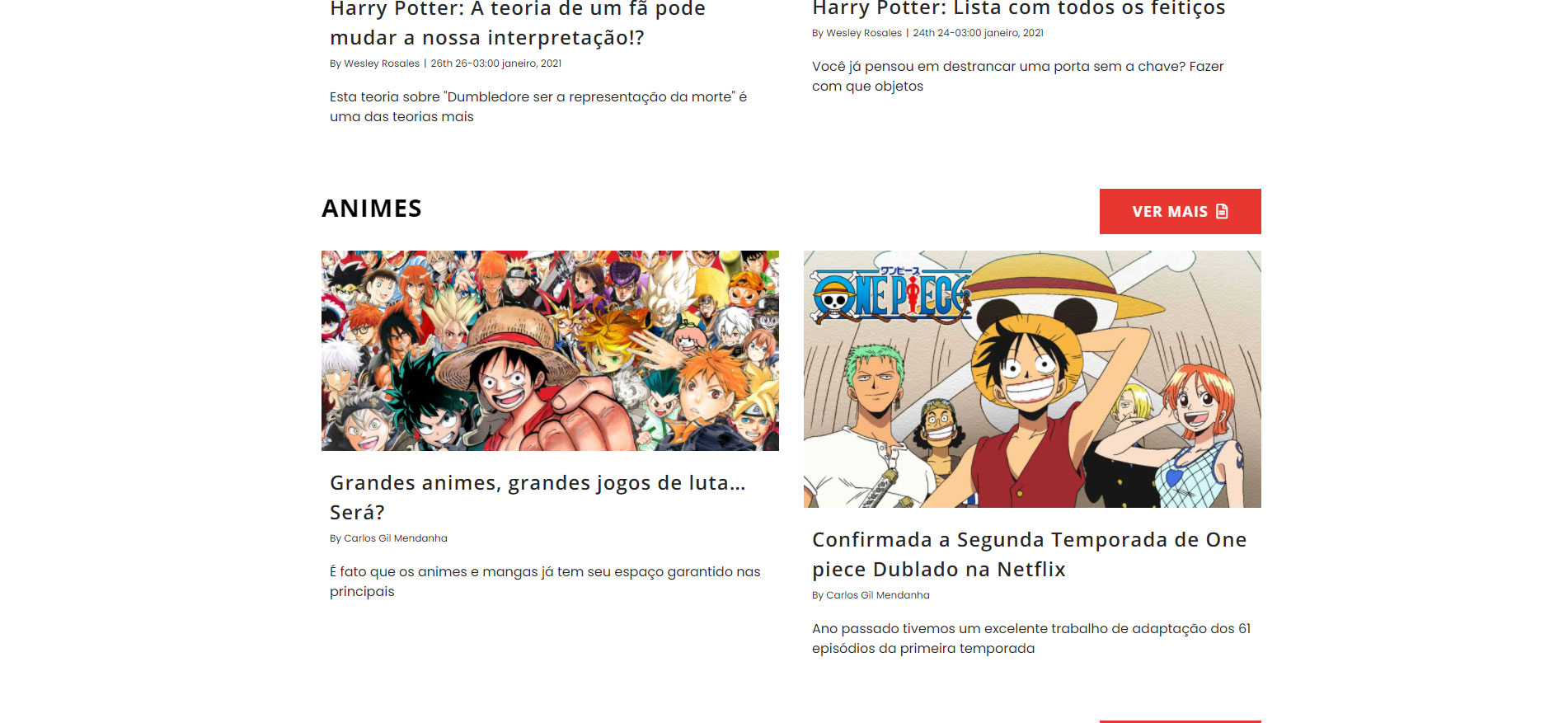This screenshot has height=723, width=1568.
Task: Open 'Confirmada a Segunda Temporada de One piece' article
Action: click(x=1029, y=554)
